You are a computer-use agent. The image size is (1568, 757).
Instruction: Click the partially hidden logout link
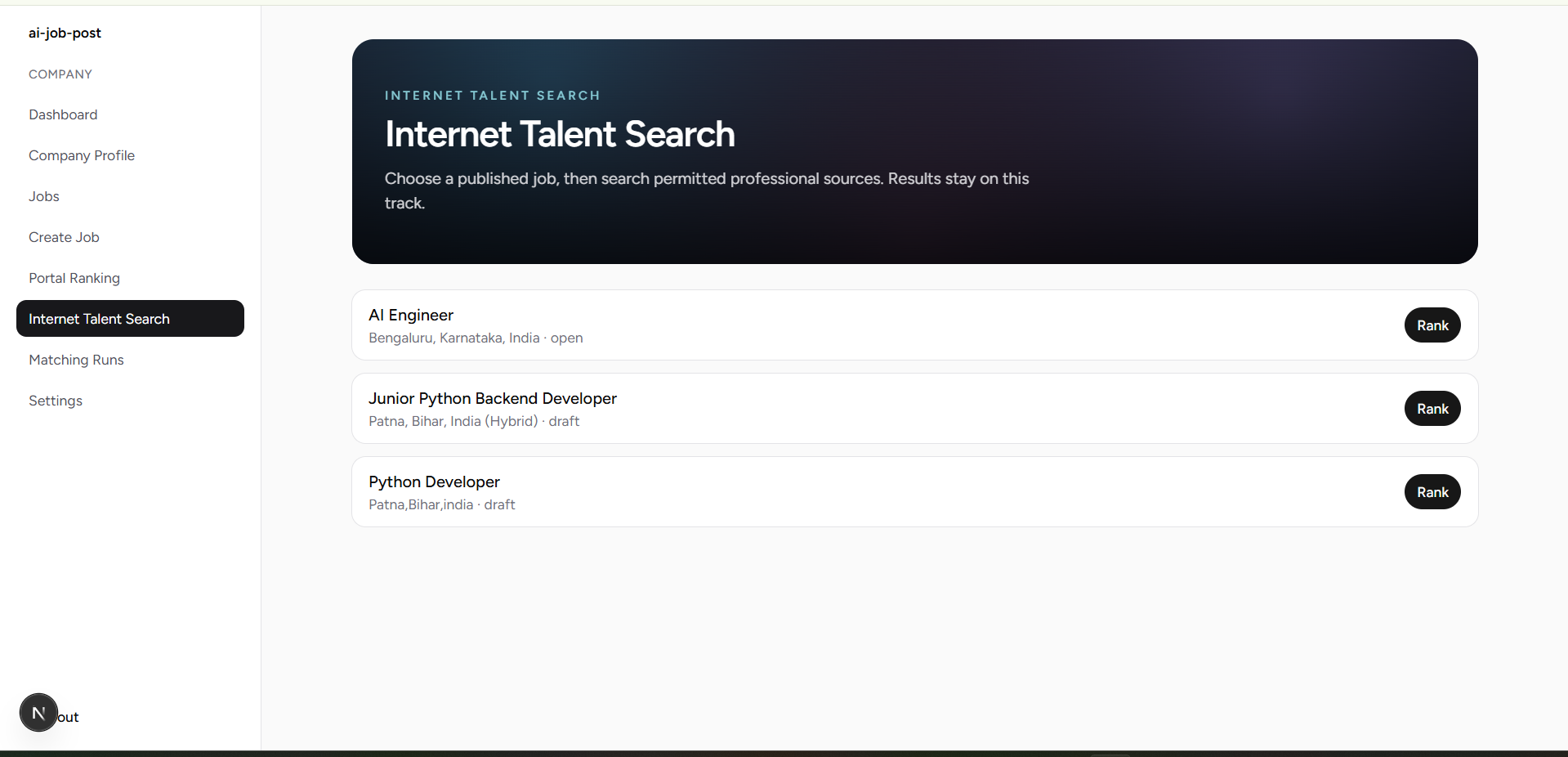pyautogui.click(x=69, y=717)
